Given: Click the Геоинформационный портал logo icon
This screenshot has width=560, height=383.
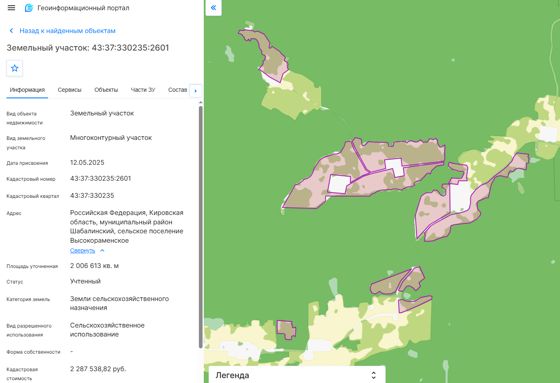Looking at the screenshot, I should pos(29,8).
